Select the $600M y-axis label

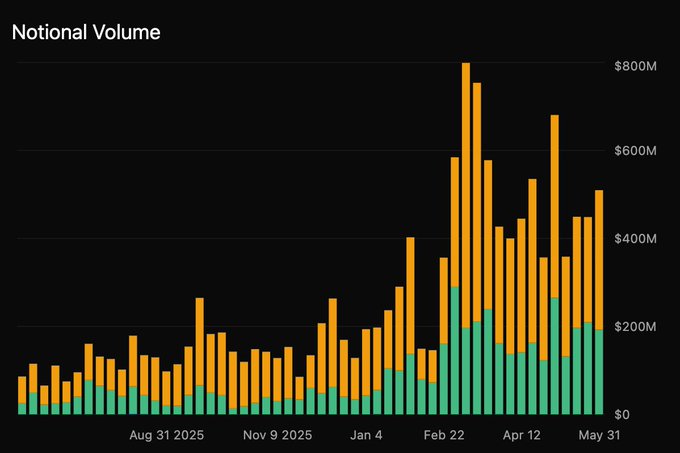635,151
